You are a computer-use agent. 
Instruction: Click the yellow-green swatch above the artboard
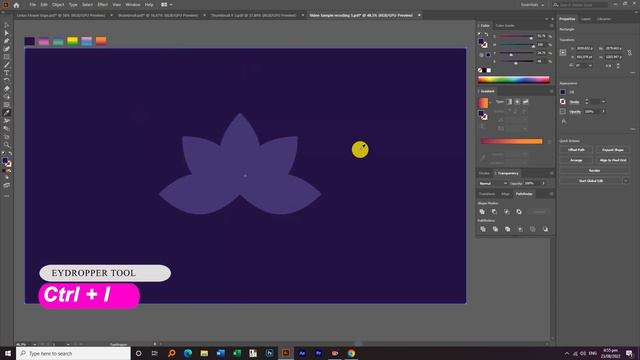72,41
